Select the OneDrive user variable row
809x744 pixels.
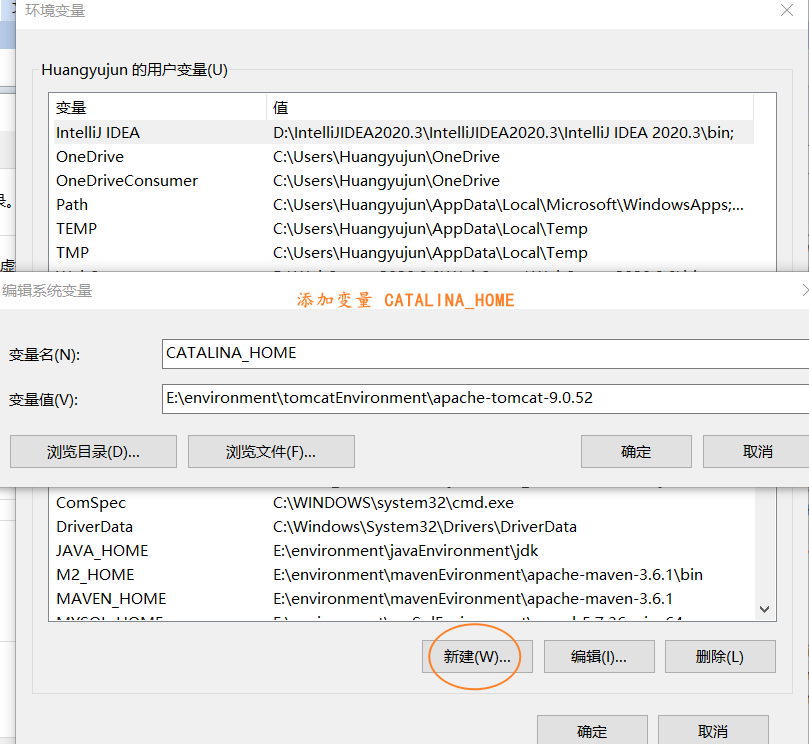403,157
